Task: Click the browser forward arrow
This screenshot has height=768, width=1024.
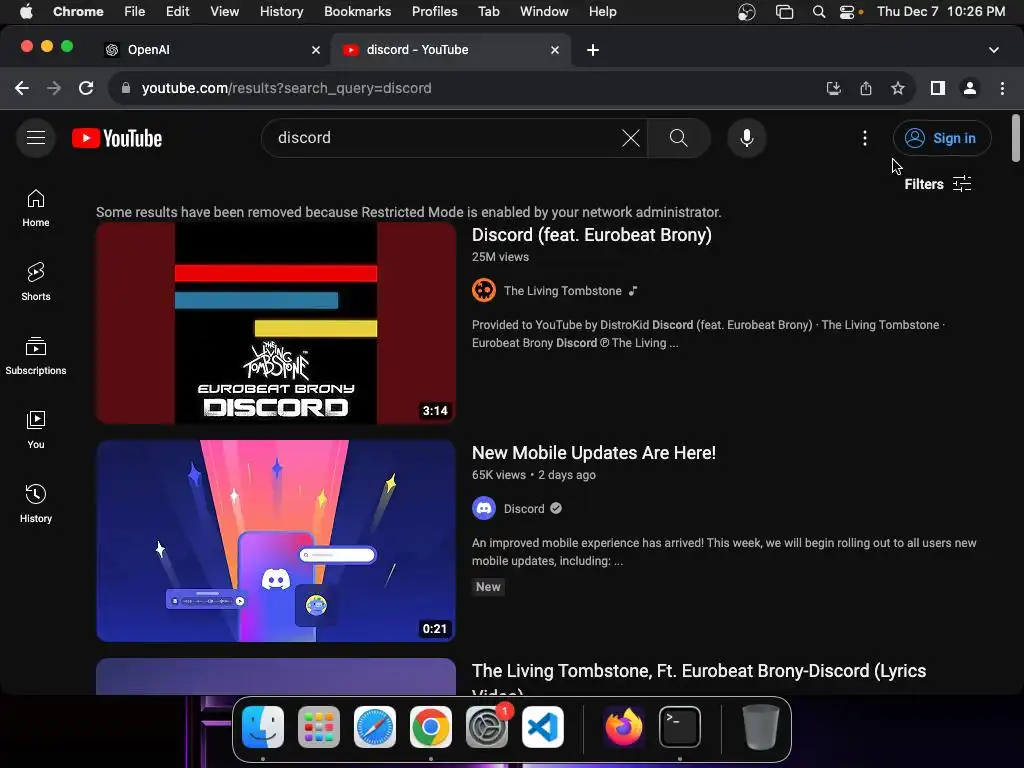Action: (54, 88)
